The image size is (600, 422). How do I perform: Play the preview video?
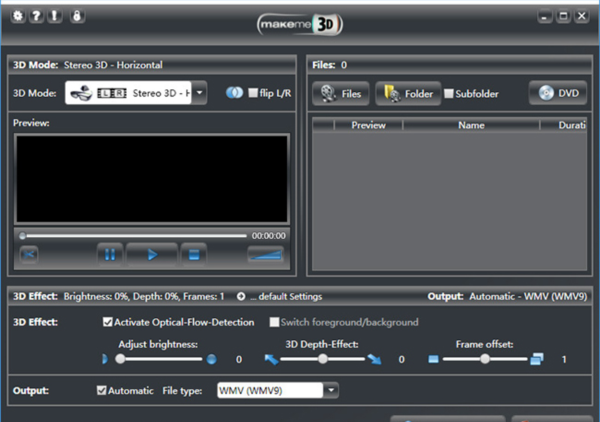pyautogui.click(x=152, y=254)
